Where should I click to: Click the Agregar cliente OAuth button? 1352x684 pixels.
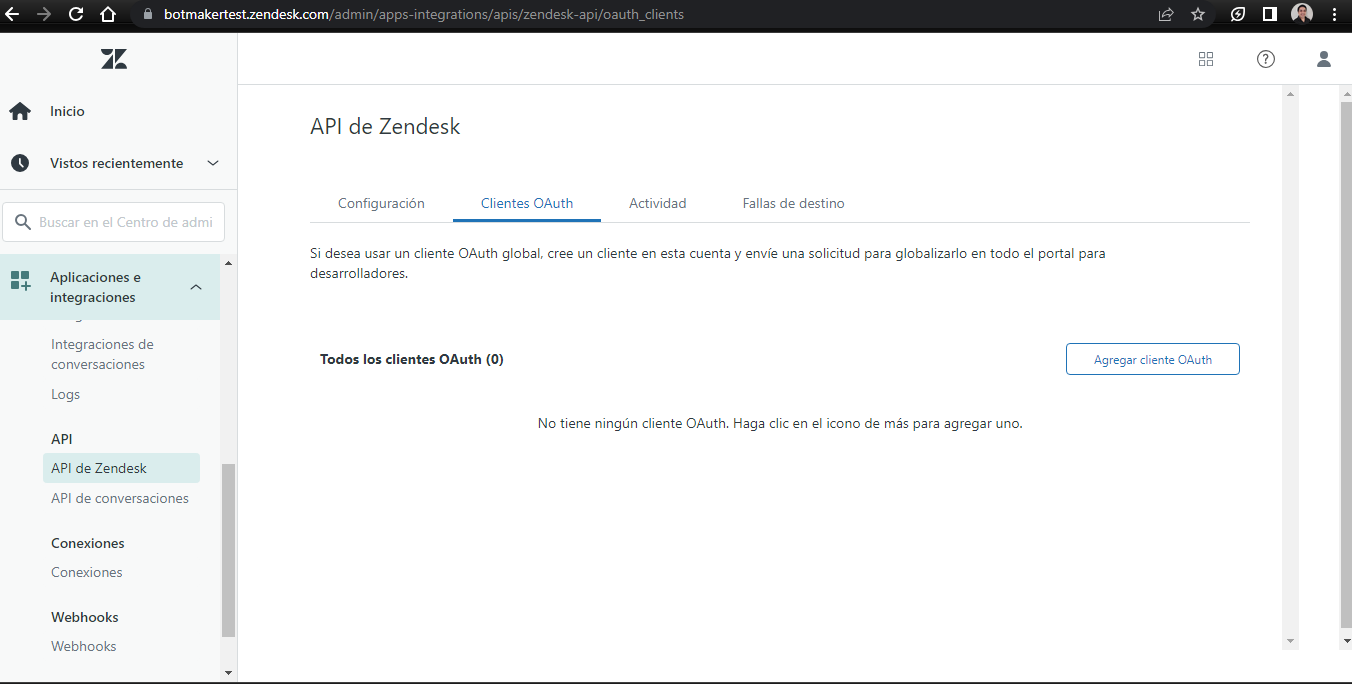tap(1153, 359)
